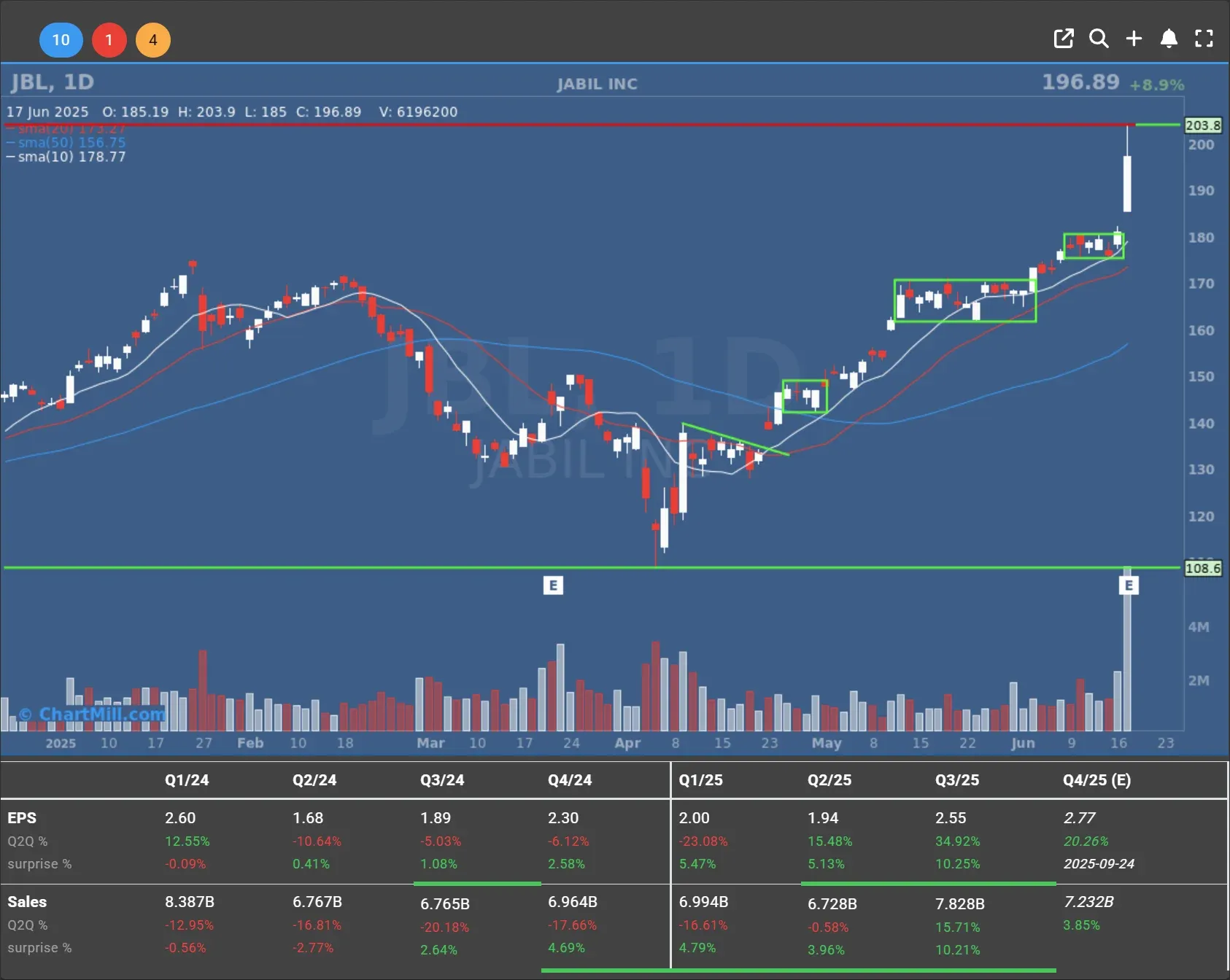Click the earnings E marker near June 16

1129,585
